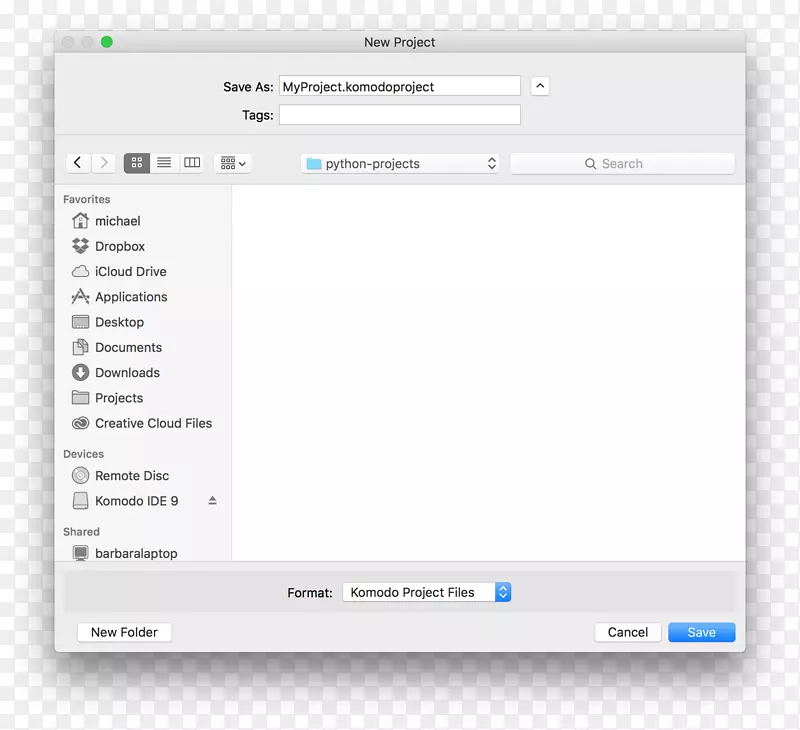Select Projects folder in sidebar
The image size is (800, 730).
coord(143,398)
